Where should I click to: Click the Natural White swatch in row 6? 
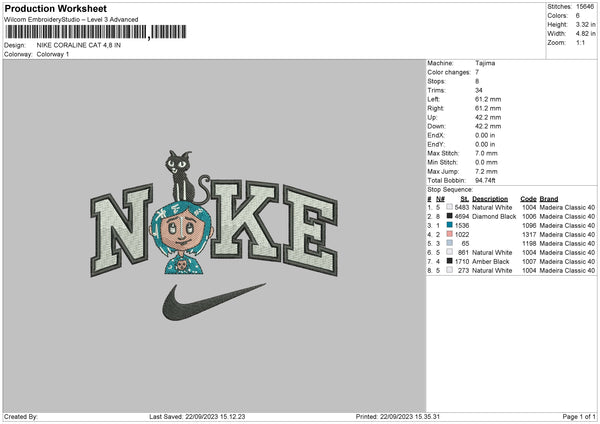click(x=450, y=252)
